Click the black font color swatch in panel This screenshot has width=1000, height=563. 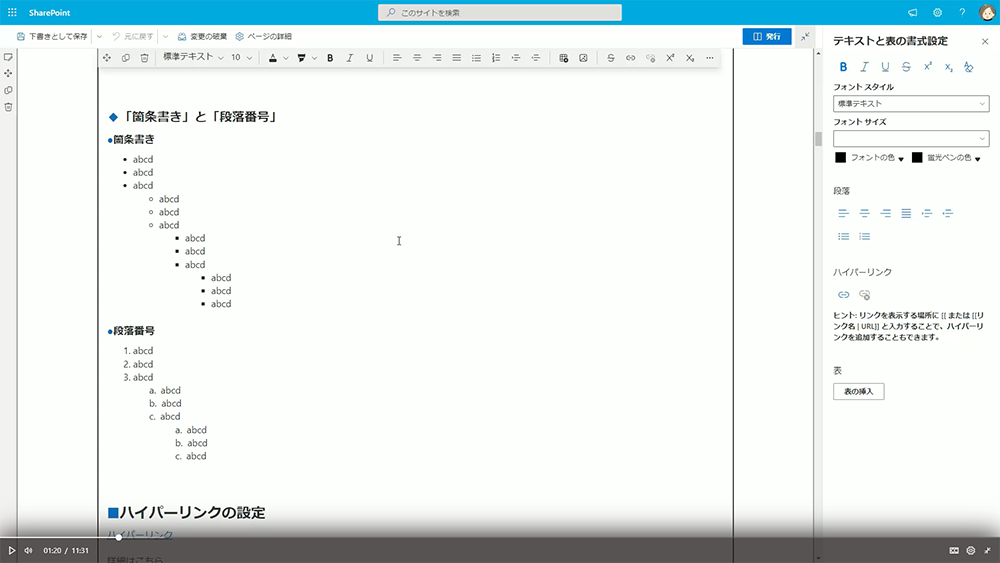pos(841,157)
